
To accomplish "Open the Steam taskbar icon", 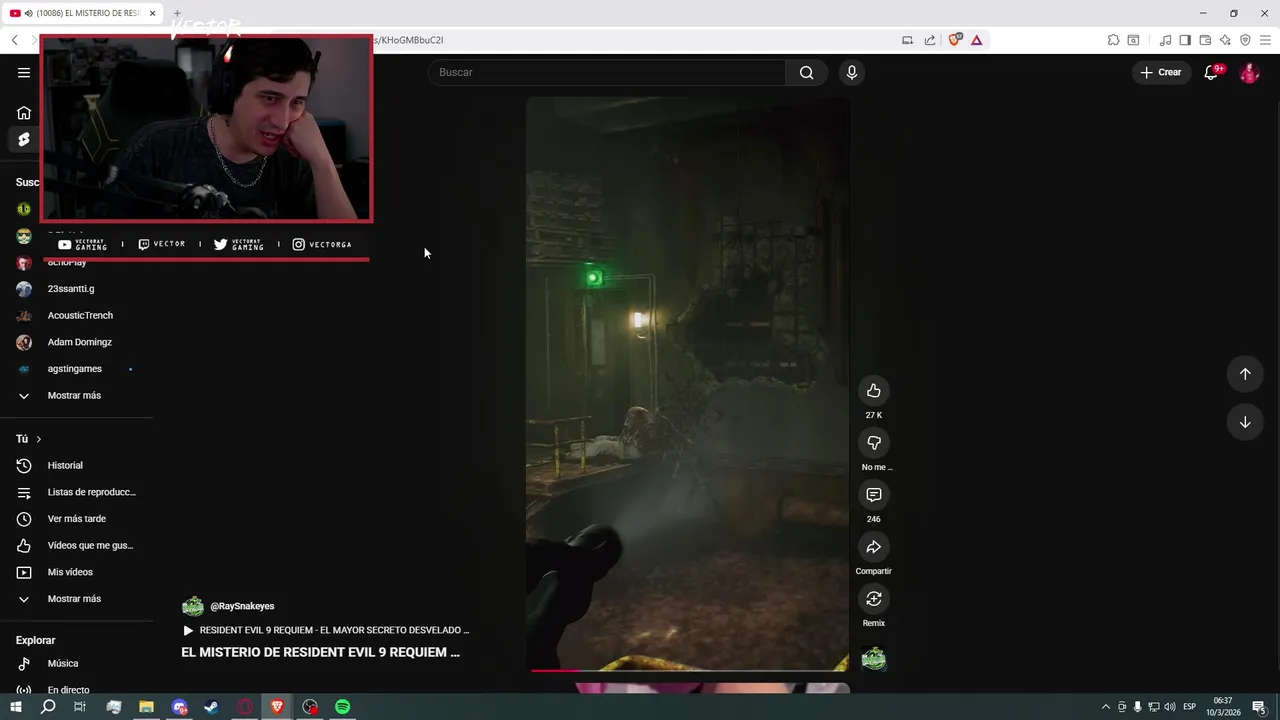I will [212, 707].
